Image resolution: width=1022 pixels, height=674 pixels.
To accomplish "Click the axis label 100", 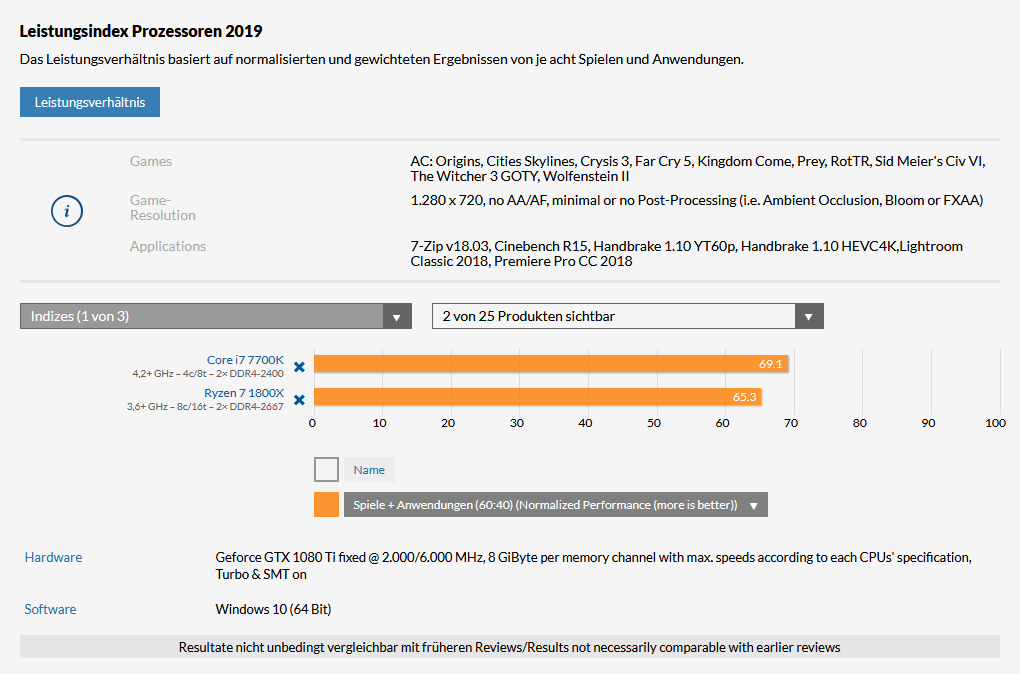I will [995, 423].
